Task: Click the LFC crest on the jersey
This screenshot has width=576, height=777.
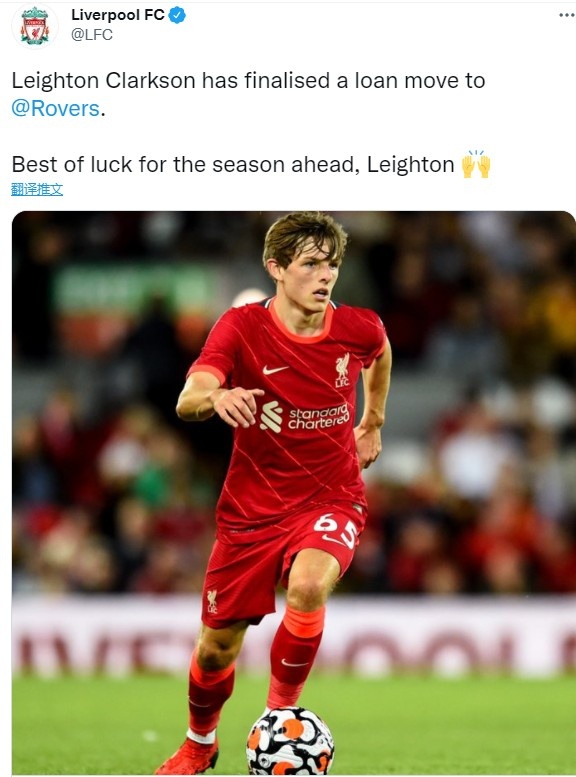Action: [342, 370]
